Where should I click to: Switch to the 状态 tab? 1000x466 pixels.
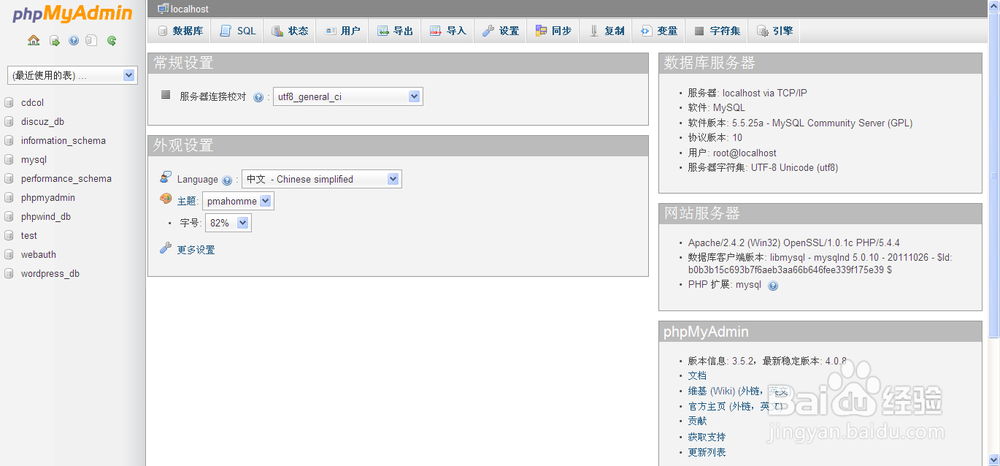[x=290, y=31]
